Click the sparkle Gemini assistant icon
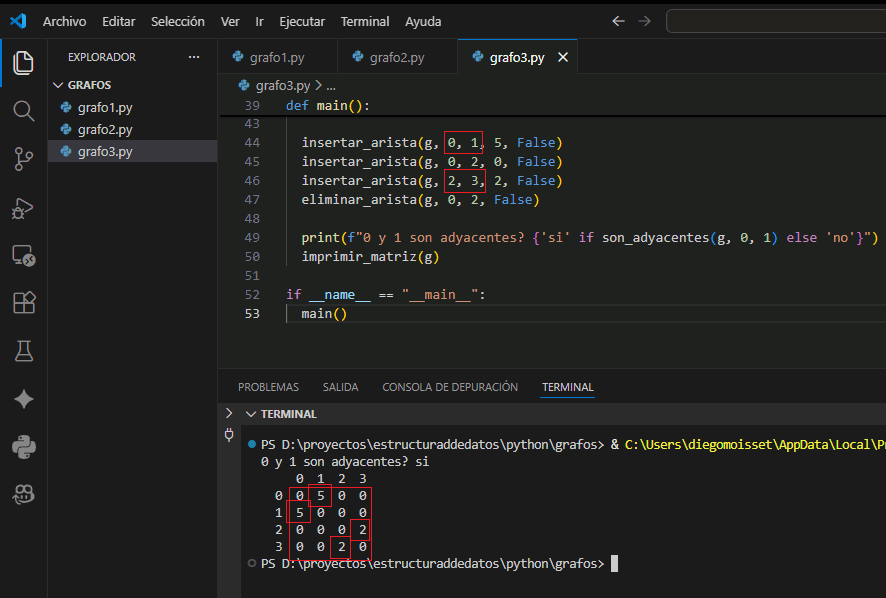The width and height of the screenshot is (886, 598). click(x=23, y=399)
